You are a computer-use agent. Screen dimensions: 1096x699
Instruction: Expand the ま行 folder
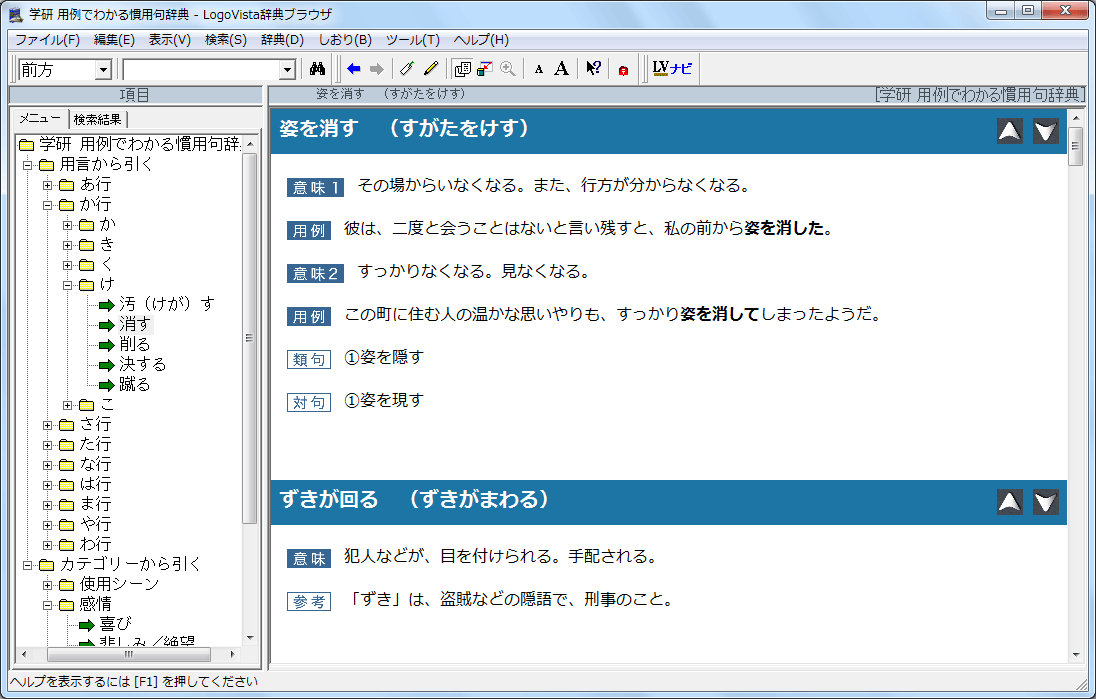48,505
